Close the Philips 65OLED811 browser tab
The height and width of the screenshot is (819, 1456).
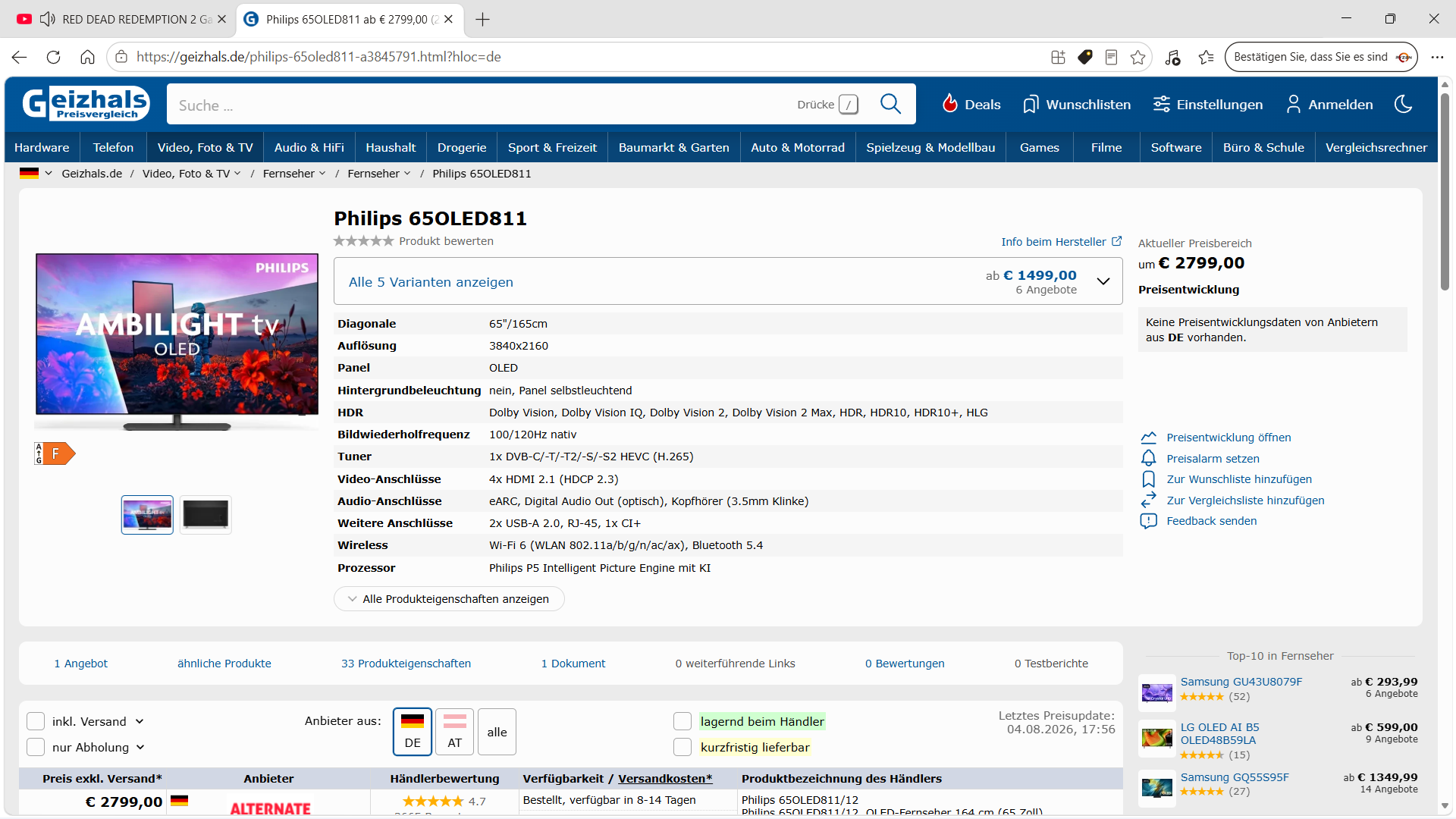pyautogui.click(x=448, y=19)
